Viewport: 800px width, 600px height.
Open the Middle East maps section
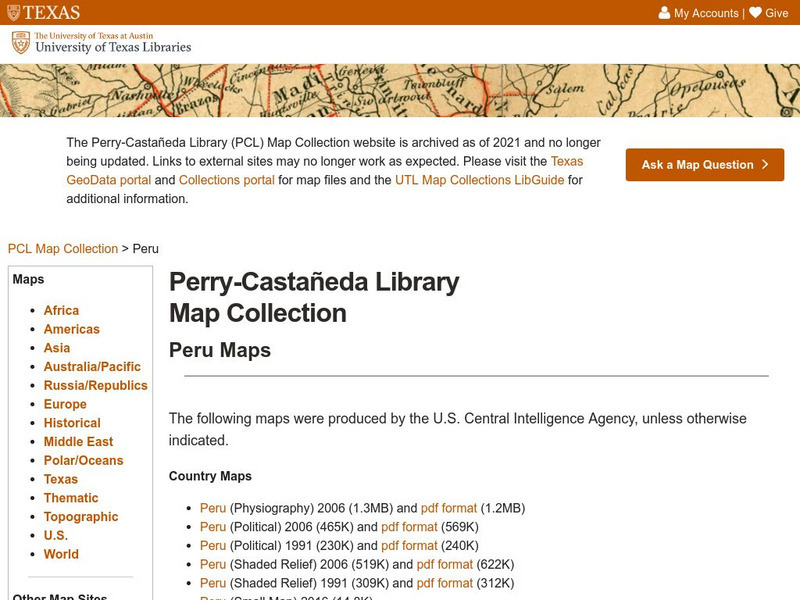[x=80, y=441]
